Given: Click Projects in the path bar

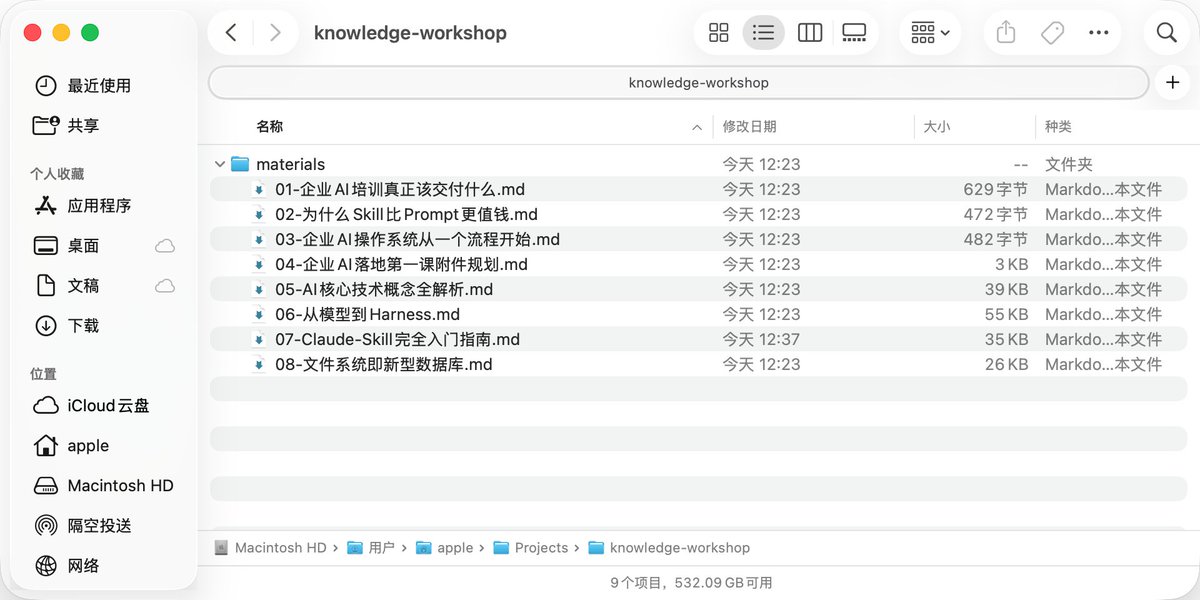Looking at the screenshot, I should pos(531,548).
